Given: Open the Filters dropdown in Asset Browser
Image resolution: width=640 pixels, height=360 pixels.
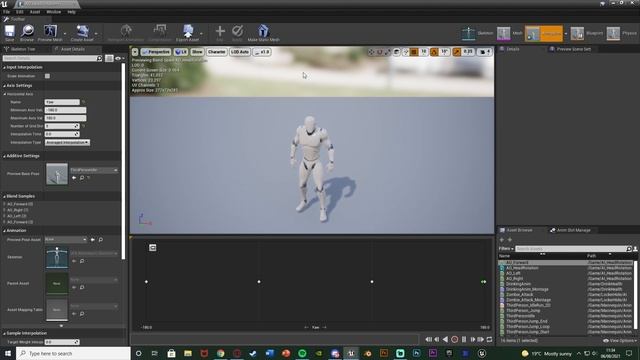Looking at the screenshot, I should pyautogui.click(x=506, y=249).
